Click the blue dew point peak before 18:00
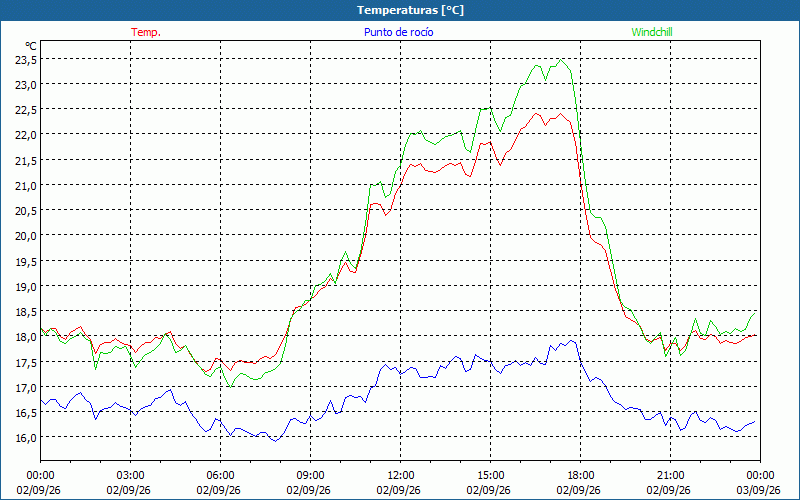Viewport: 800px width, 500px height. click(571, 341)
